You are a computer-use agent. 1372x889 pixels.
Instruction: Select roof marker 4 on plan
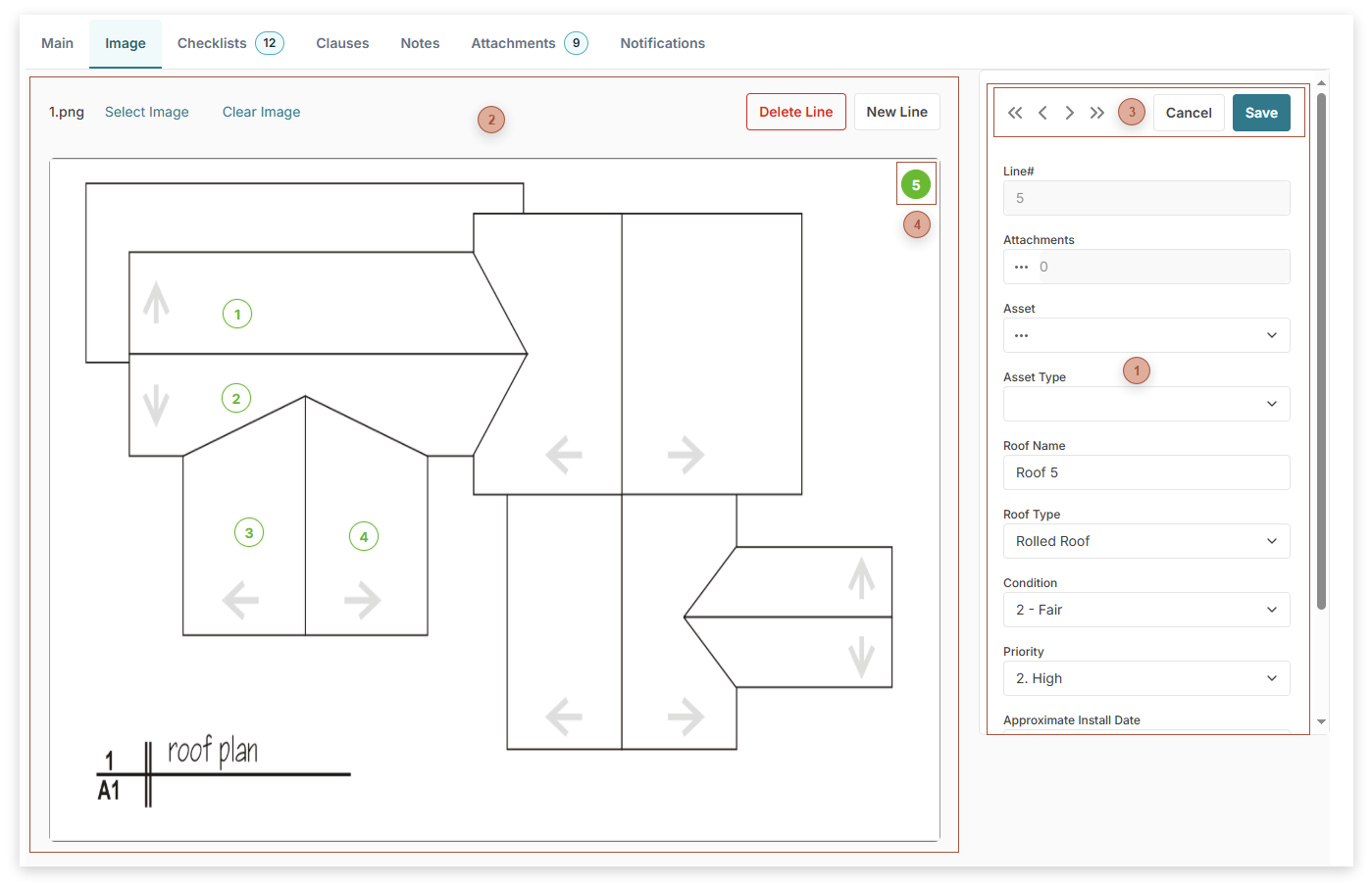pyautogui.click(x=364, y=537)
